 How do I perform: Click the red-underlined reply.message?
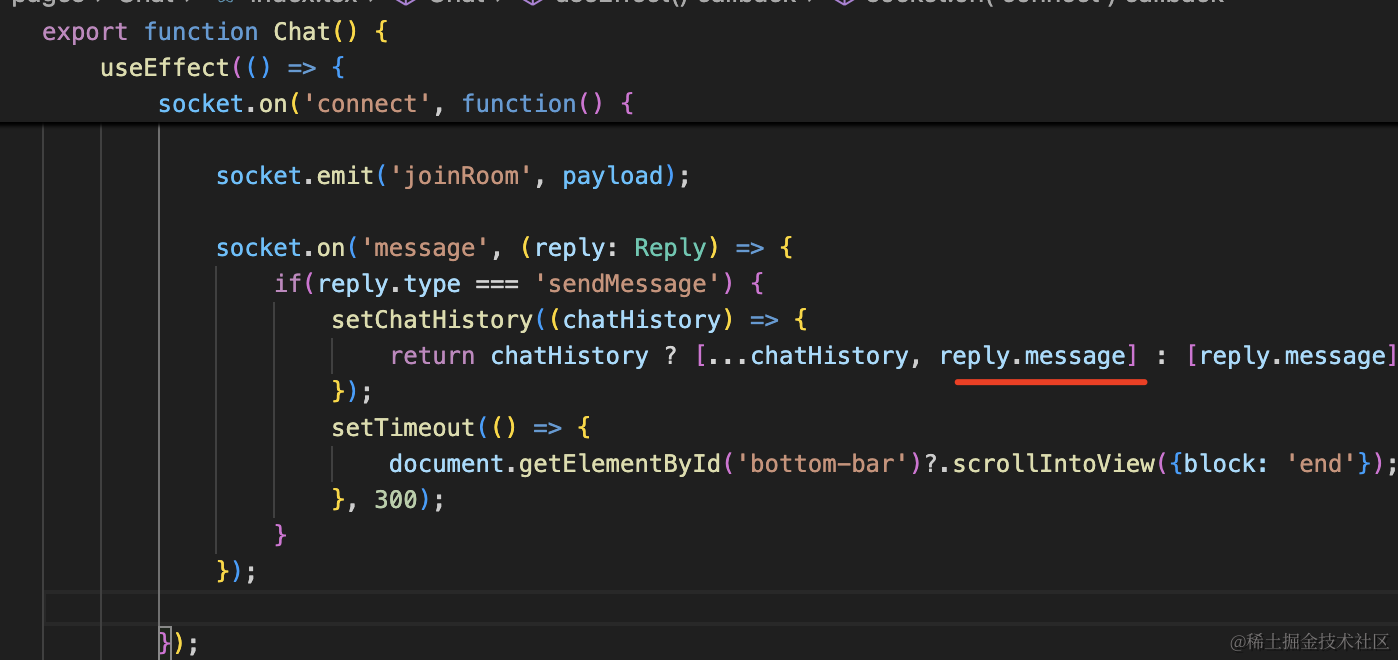pyautogui.click(x=1032, y=356)
